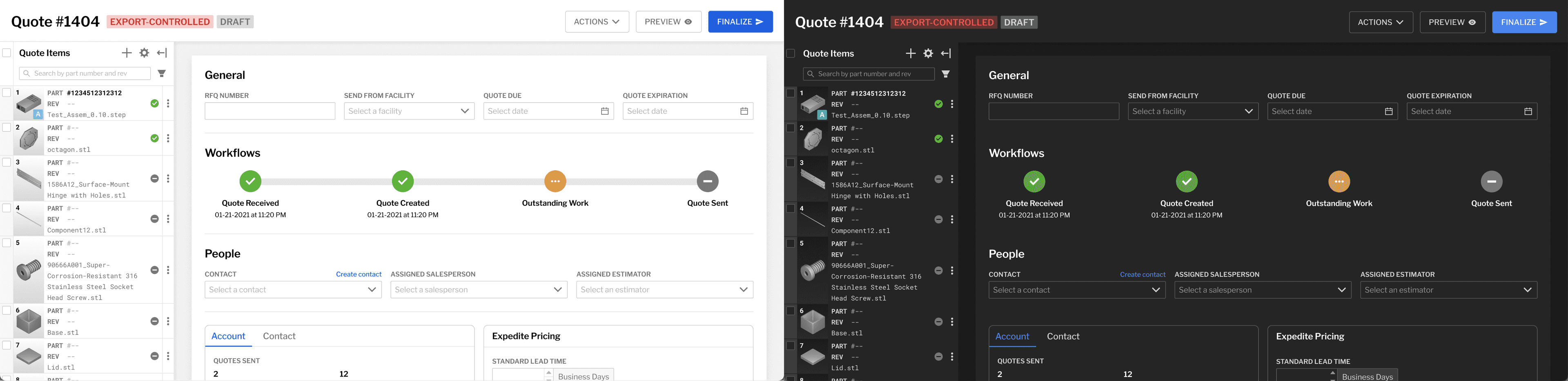Click the filter funnel icon in dark-theme sidebar

tap(945, 74)
